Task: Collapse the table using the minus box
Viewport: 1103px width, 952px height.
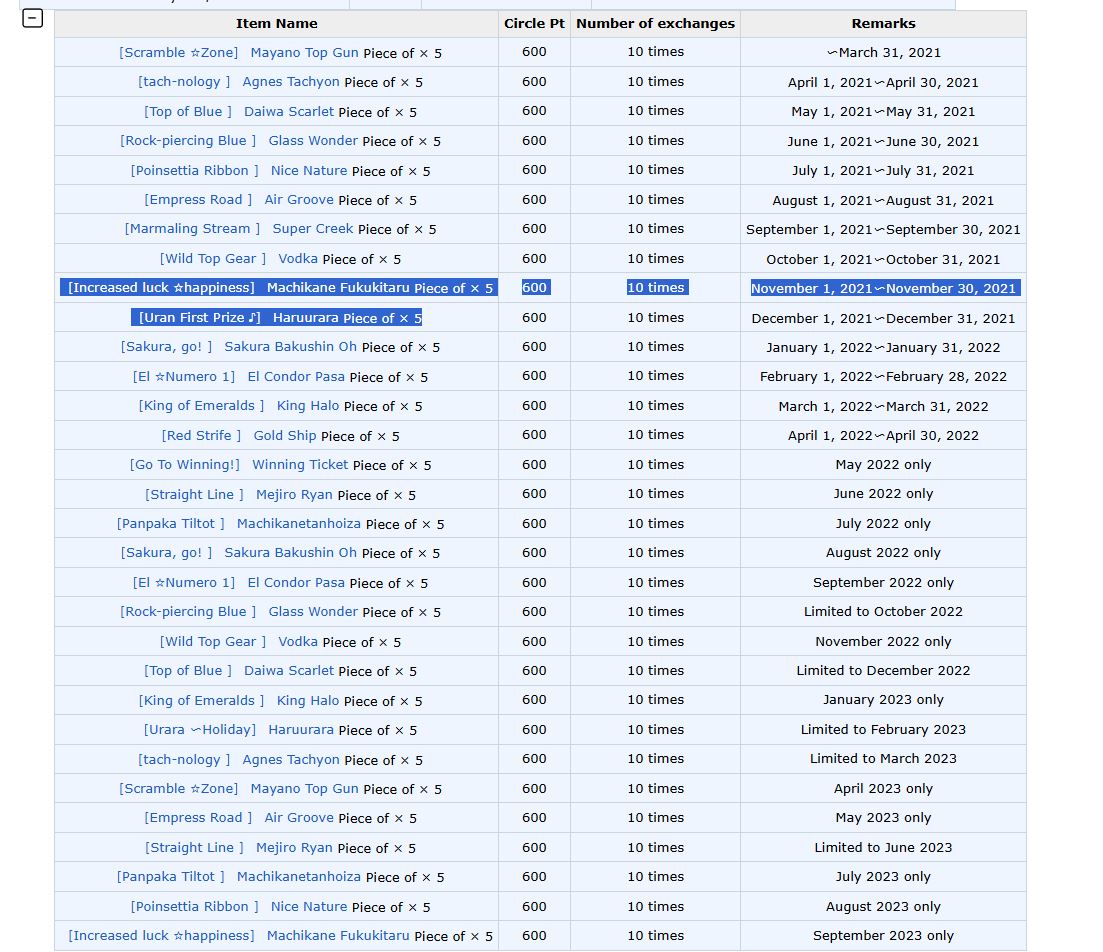Action: coord(32,18)
